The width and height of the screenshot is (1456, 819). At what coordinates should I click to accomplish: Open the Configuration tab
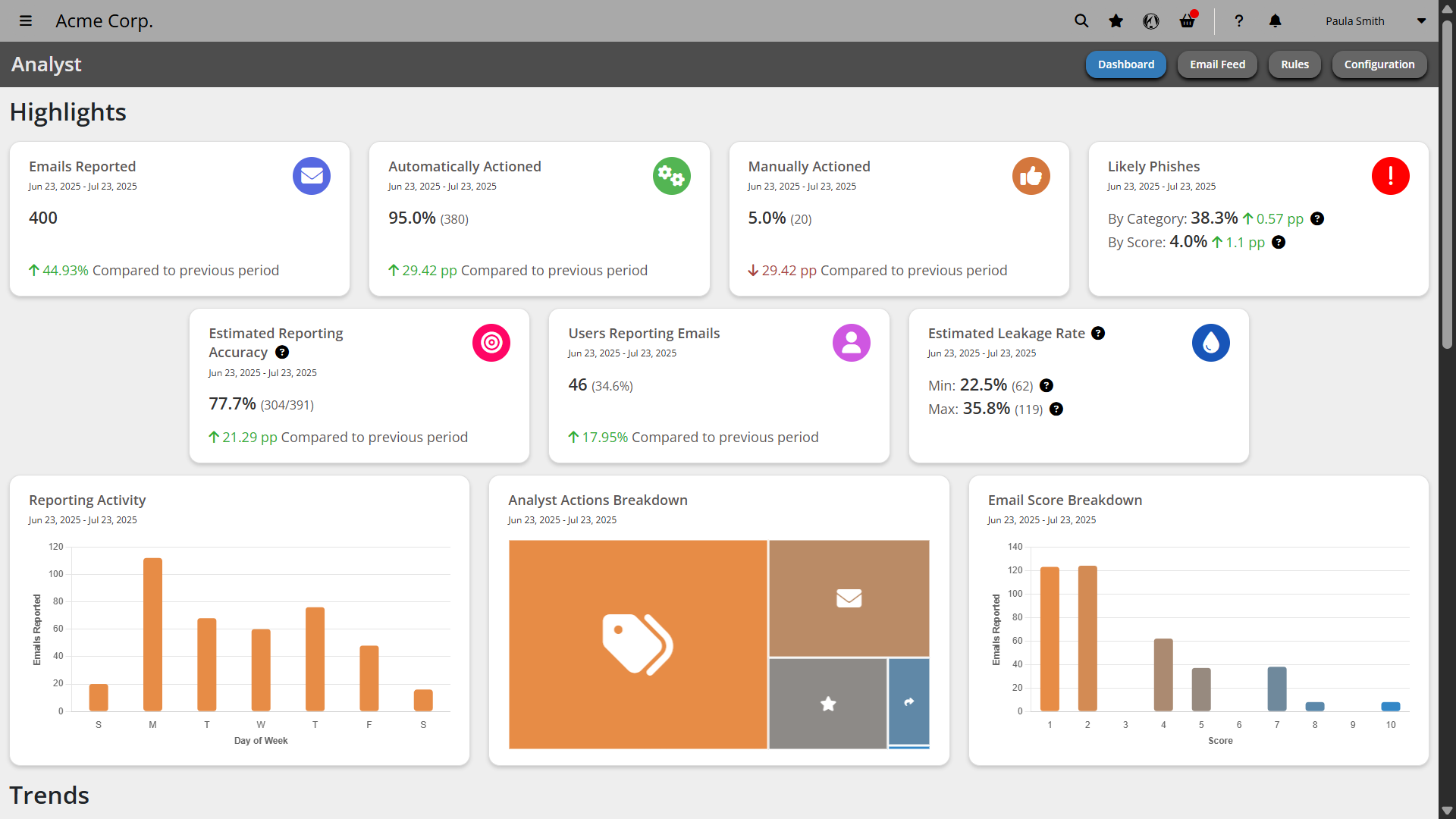point(1379,64)
